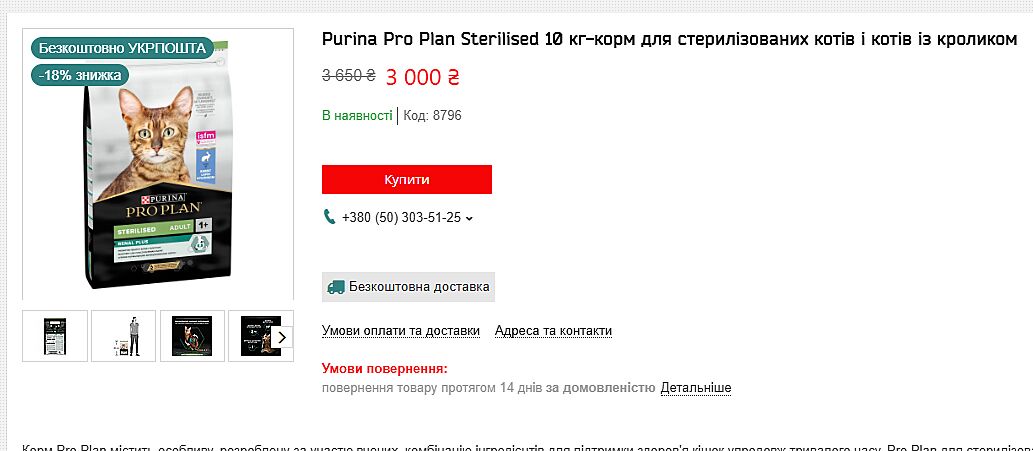
Task: Click the phone number +380 (50) 303-51-25
Action: 401,217
